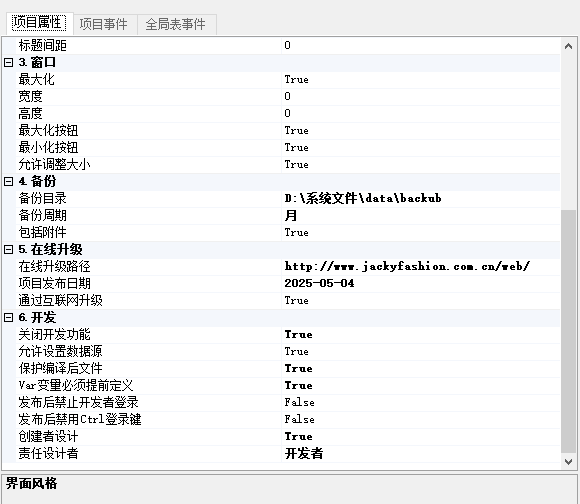Select the 关闭开发功能 property label
The image size is (580, 504).
click(x=54, y=335)
